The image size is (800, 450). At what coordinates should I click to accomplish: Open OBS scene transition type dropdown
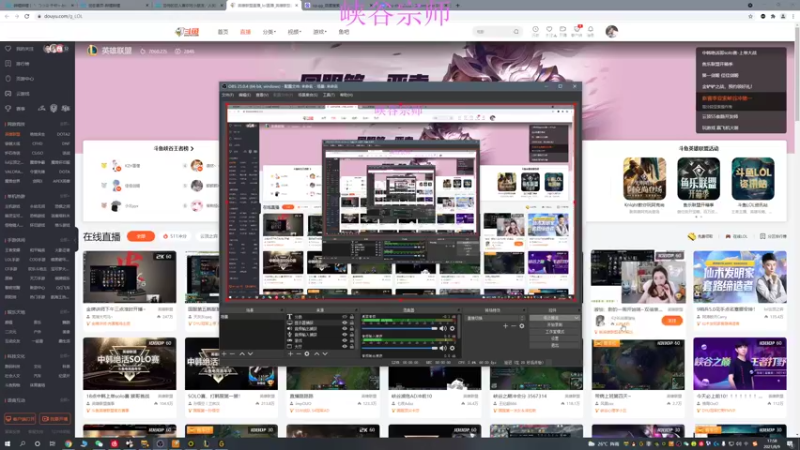click(x=494, y=318)
